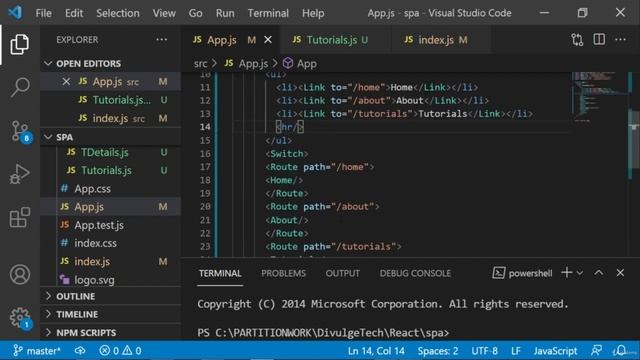Close App.js in Open Editors list
Viewport: 640px width, 360px height.
point(66,82)
